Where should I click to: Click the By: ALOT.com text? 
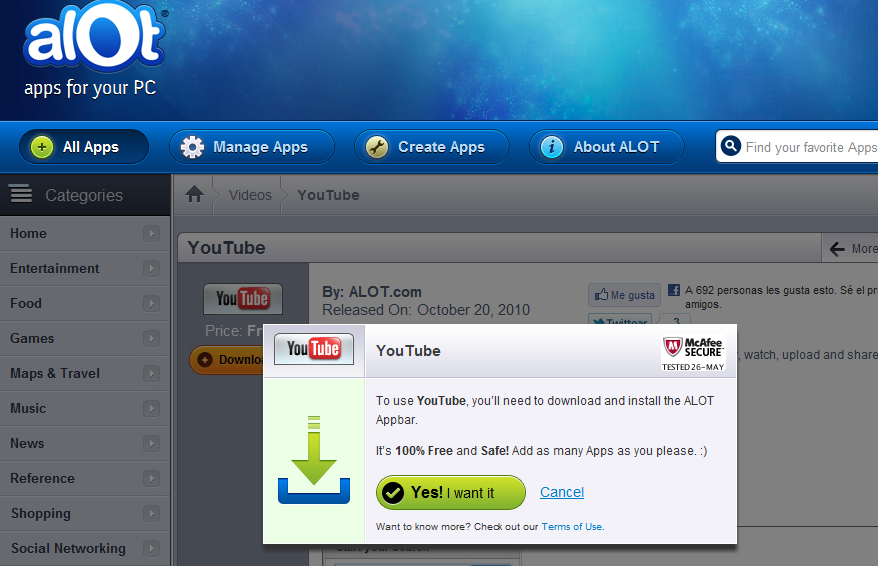tap(372, 292)
